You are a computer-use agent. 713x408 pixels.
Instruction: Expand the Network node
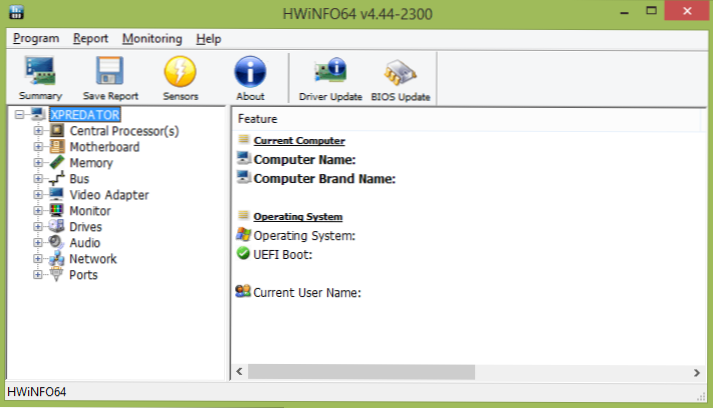(x=38, y=258)
